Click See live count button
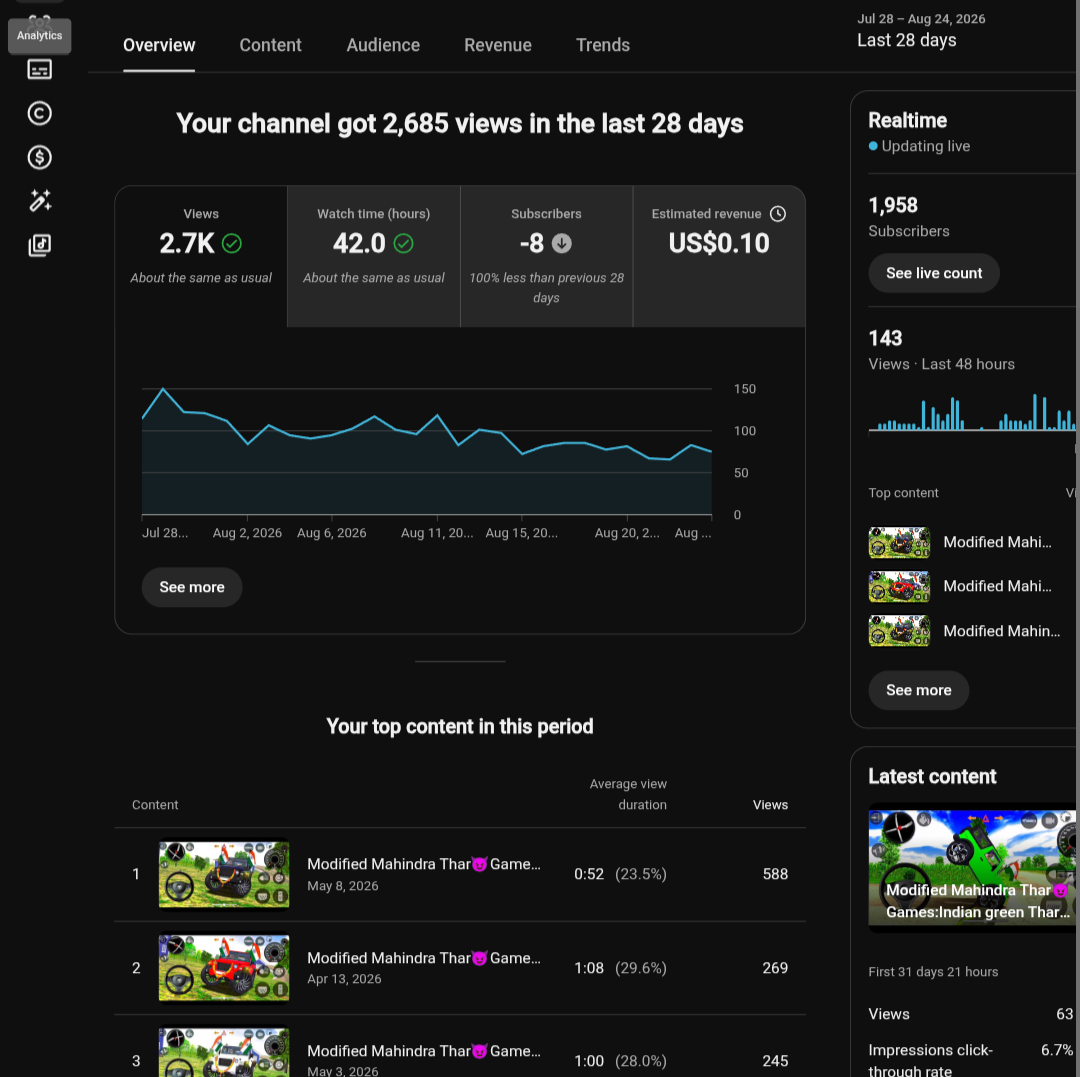 [x=934, y=273]
